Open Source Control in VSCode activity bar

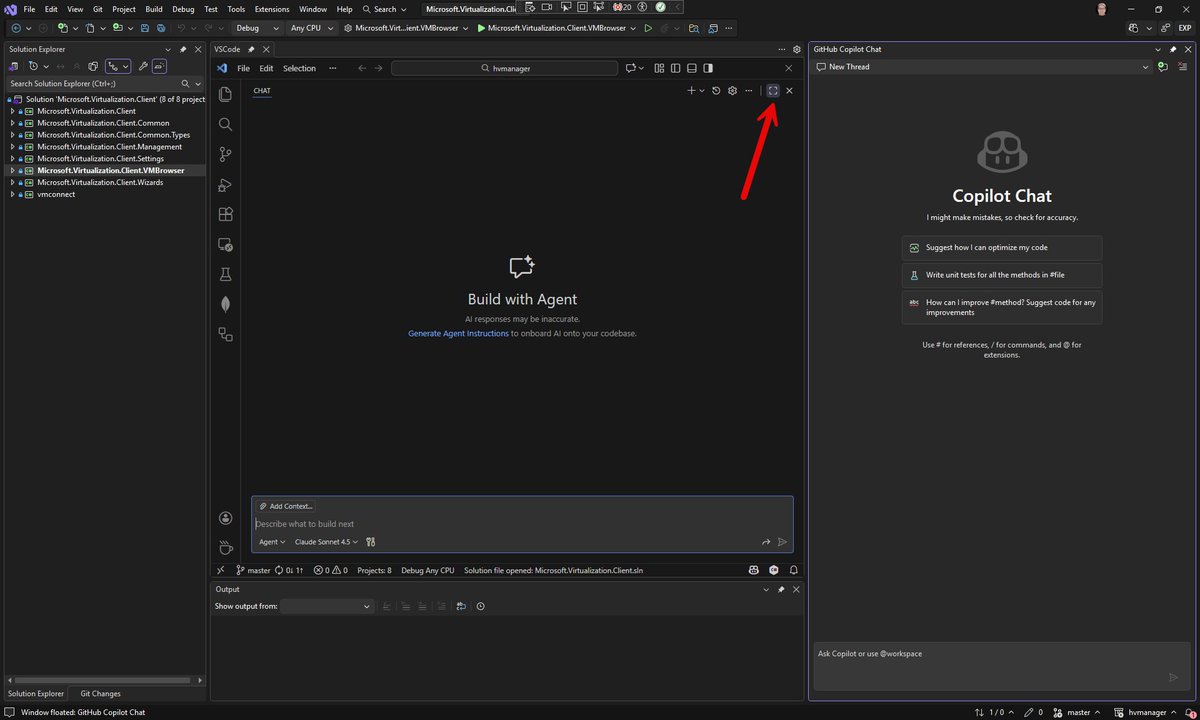click(x=226, y=154)
